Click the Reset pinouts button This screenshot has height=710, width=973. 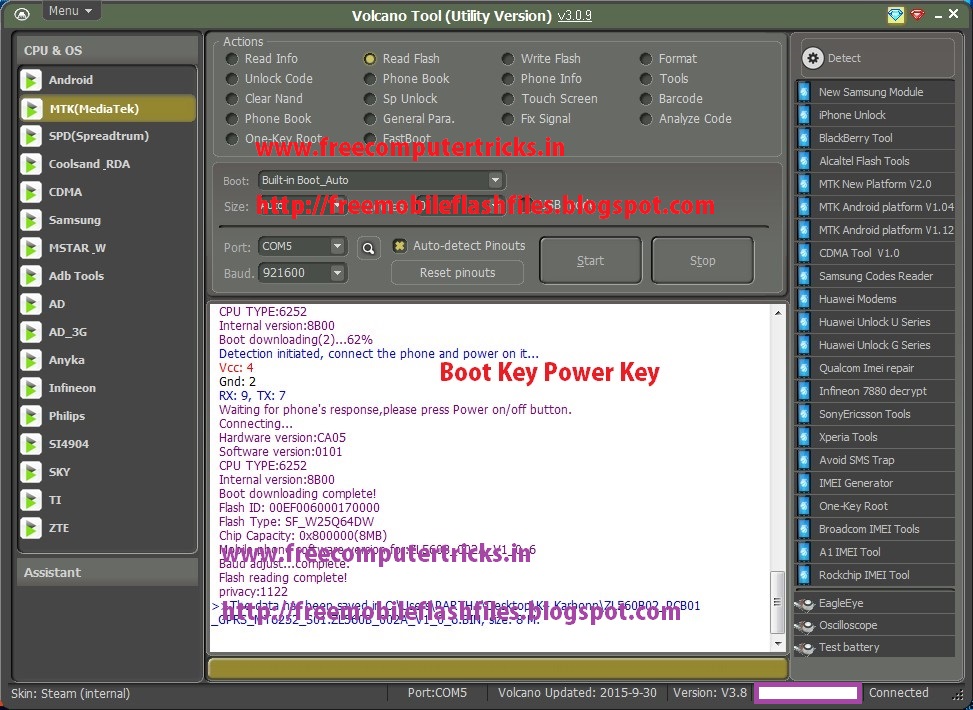457,272
